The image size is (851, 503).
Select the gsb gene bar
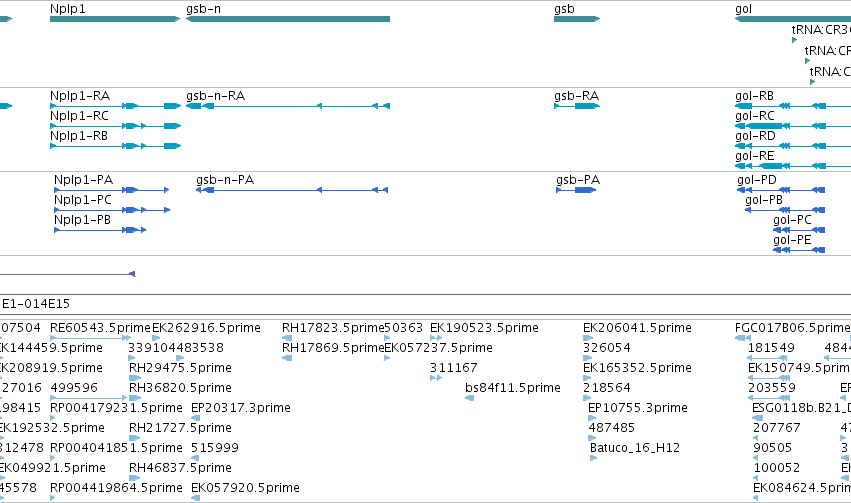pos(577,19)
